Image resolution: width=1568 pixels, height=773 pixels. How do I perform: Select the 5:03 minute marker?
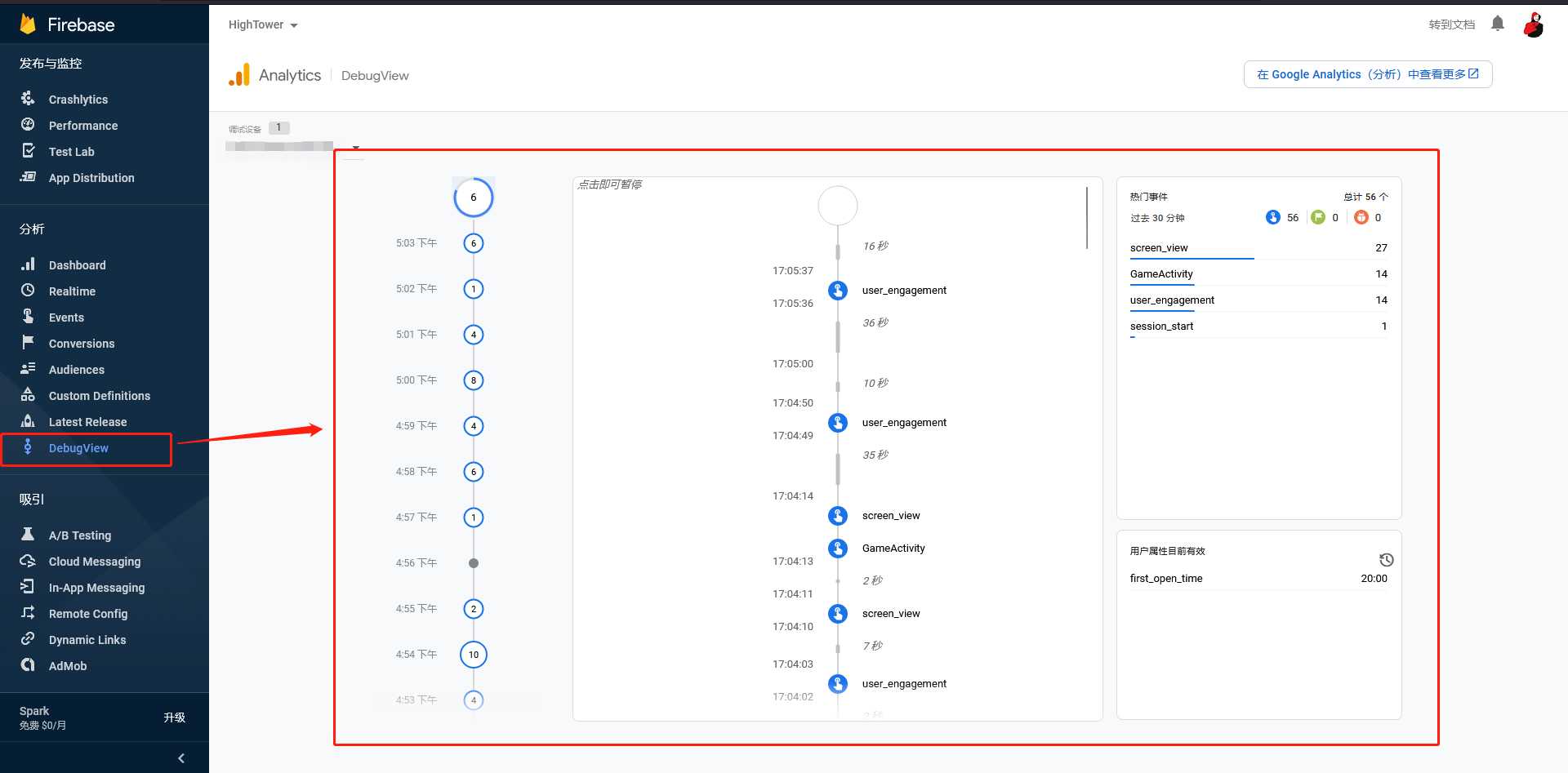(474, 243)
